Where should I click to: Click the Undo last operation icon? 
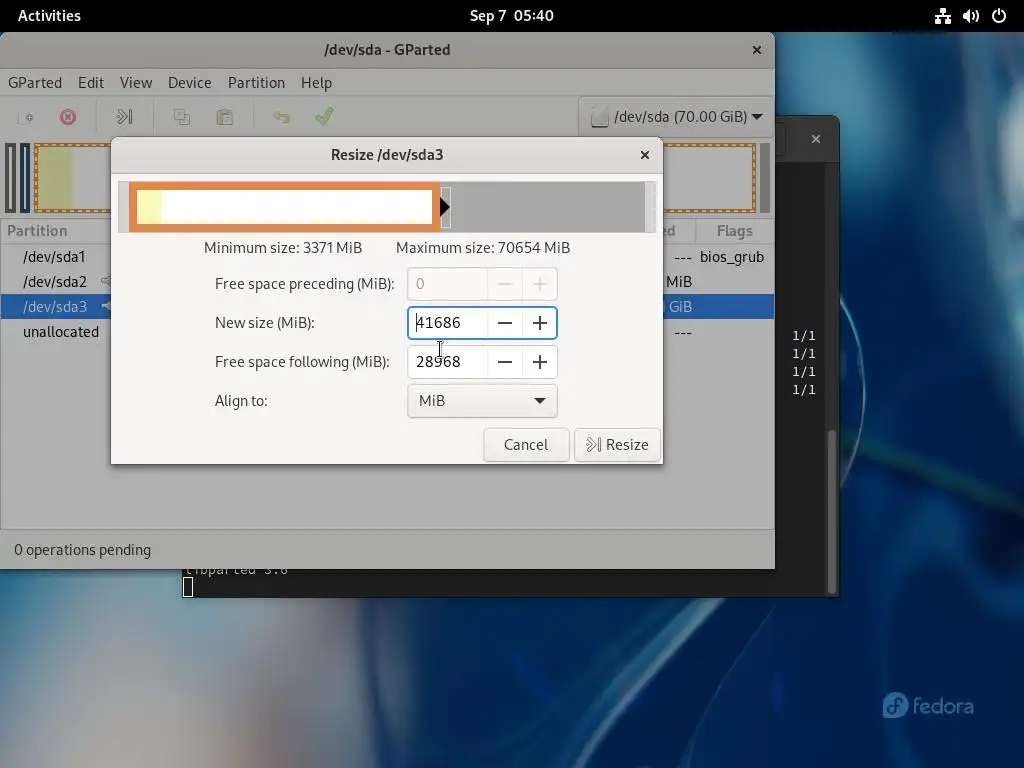(x=281, y=117)
